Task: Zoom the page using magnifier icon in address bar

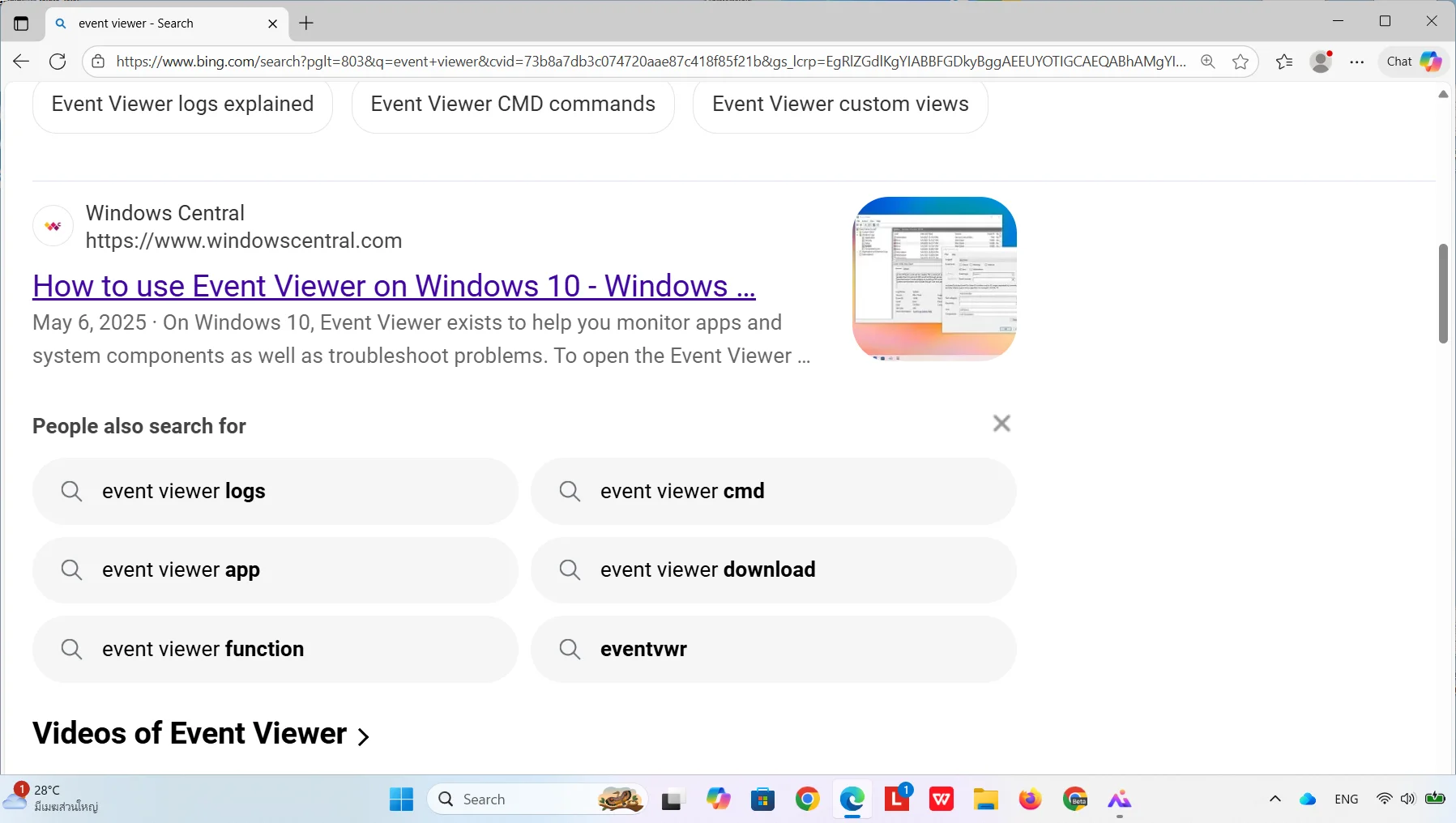Action: [x=1206, y=61]
